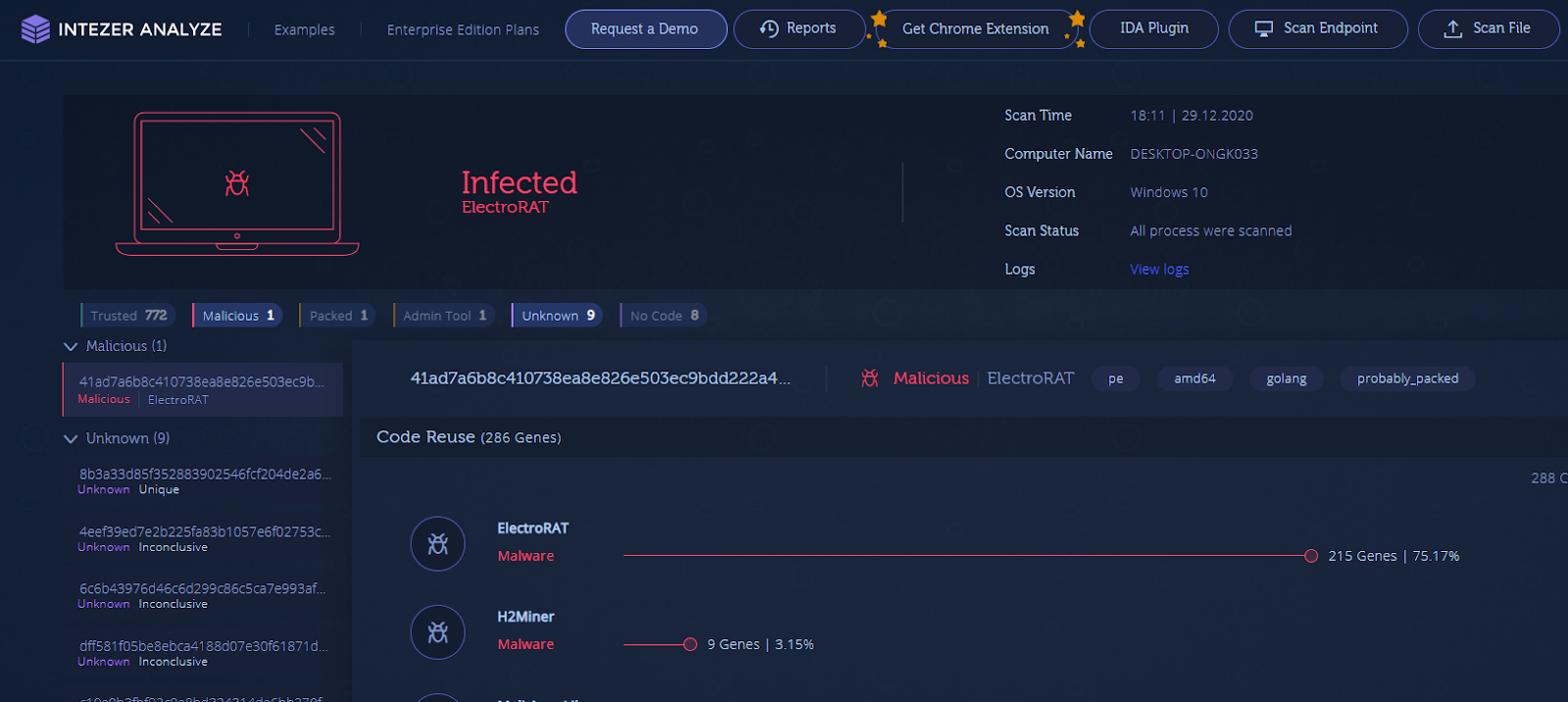Click the computer name DESKTOP-ONGK033

[x=1194, y=154]
